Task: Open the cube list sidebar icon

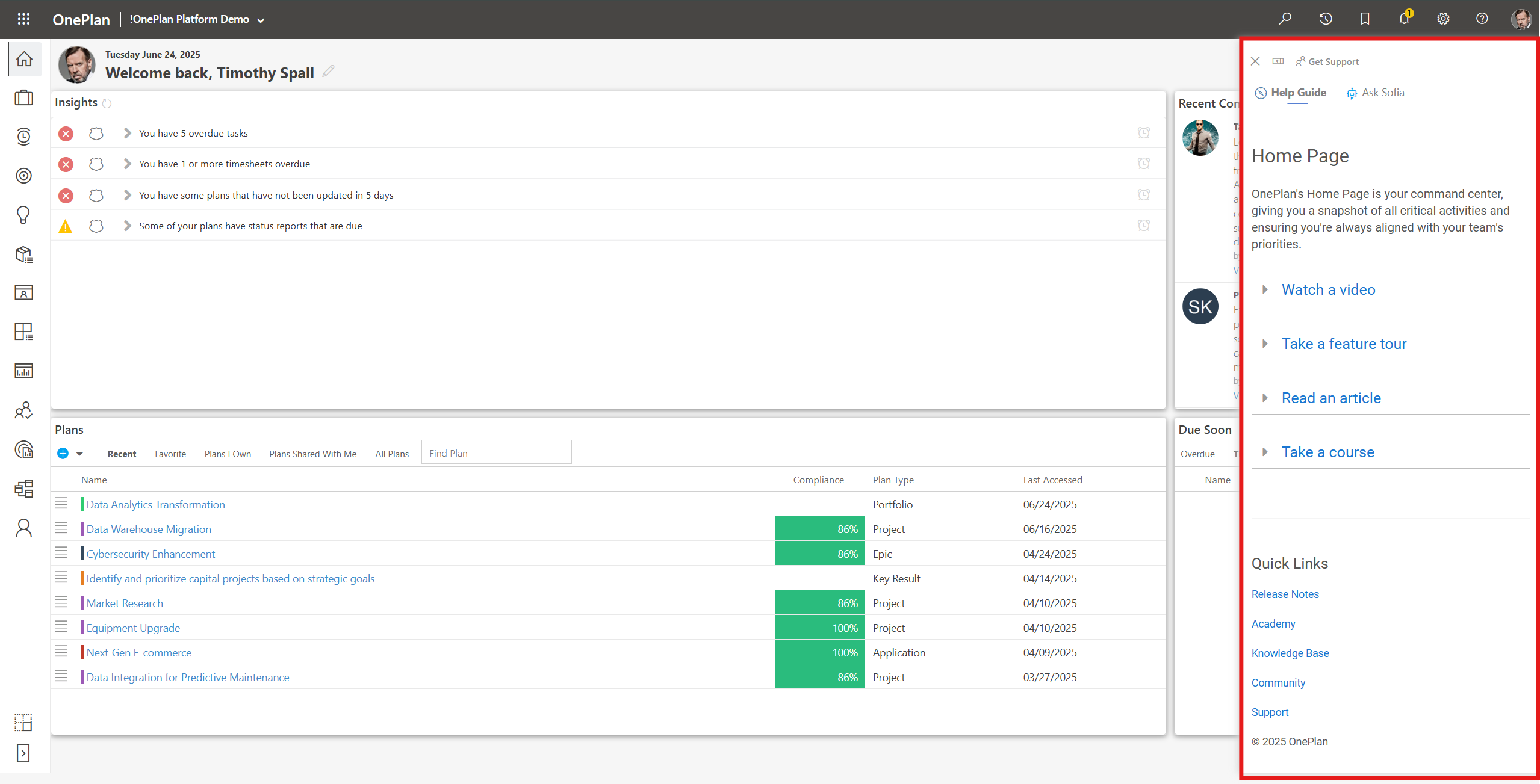Action: (24, 254)
